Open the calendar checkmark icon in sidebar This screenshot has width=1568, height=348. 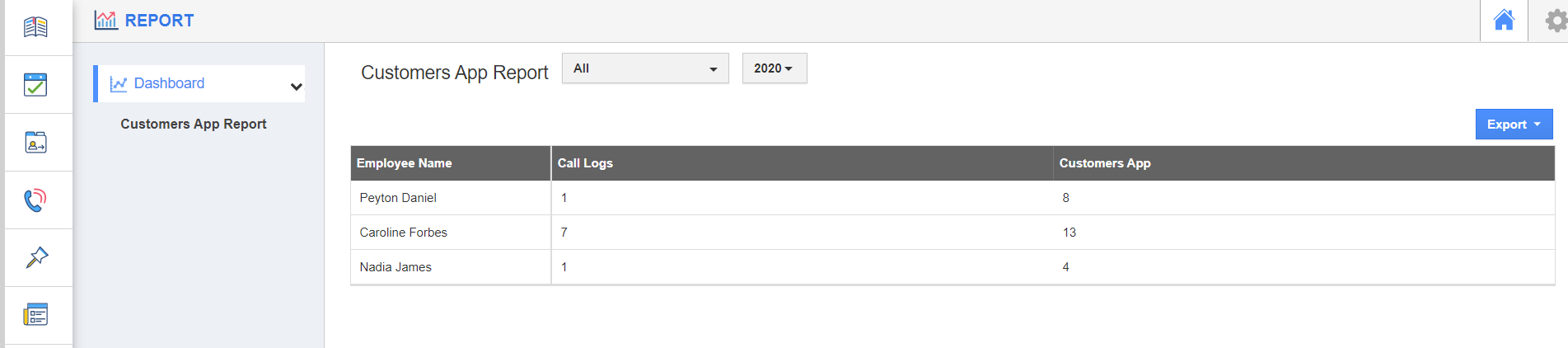[35, 85]
